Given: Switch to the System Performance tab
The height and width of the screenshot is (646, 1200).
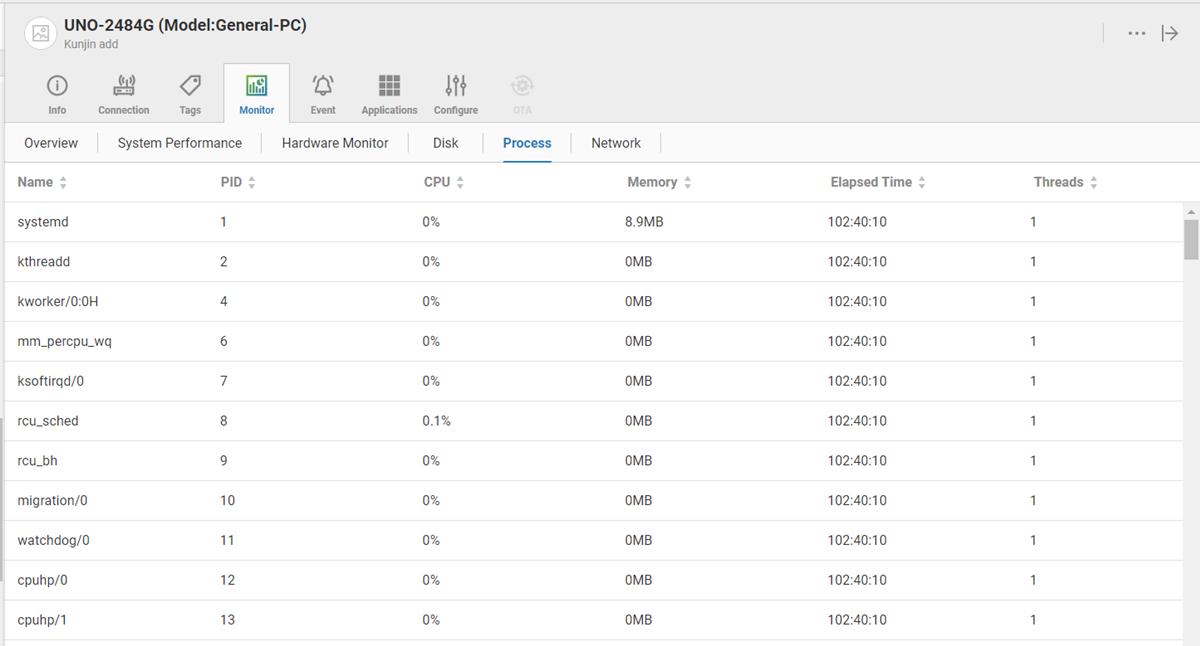Looking at the screenshot, I should (x=180, y=143).
